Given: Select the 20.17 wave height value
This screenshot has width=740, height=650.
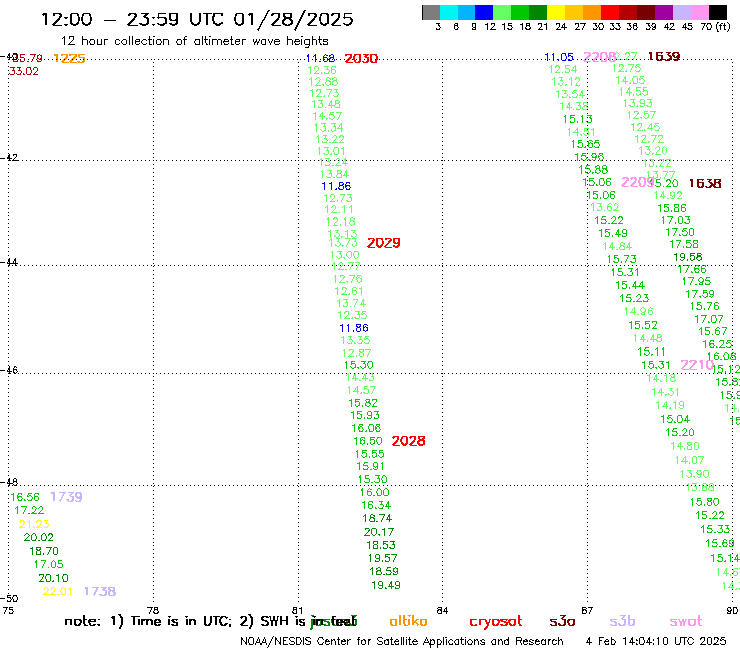Looking at the screenshot, I should (x=379, y=532).
